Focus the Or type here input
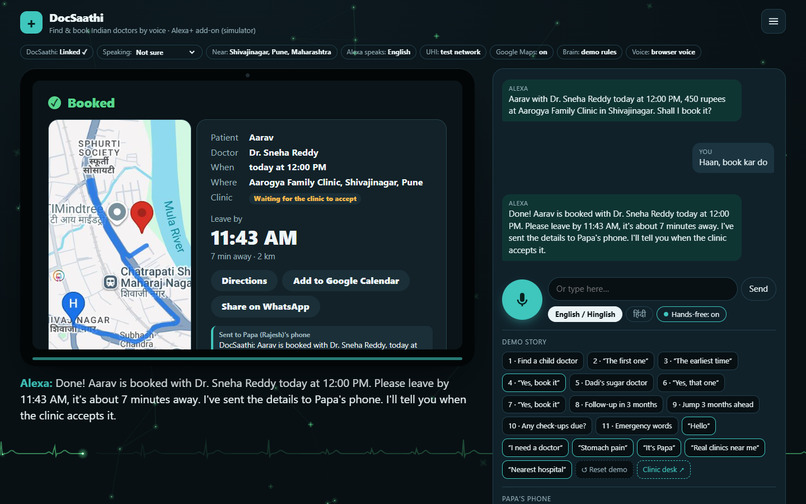The height and width of the screenshot is (504, 806). pos(643,289)
